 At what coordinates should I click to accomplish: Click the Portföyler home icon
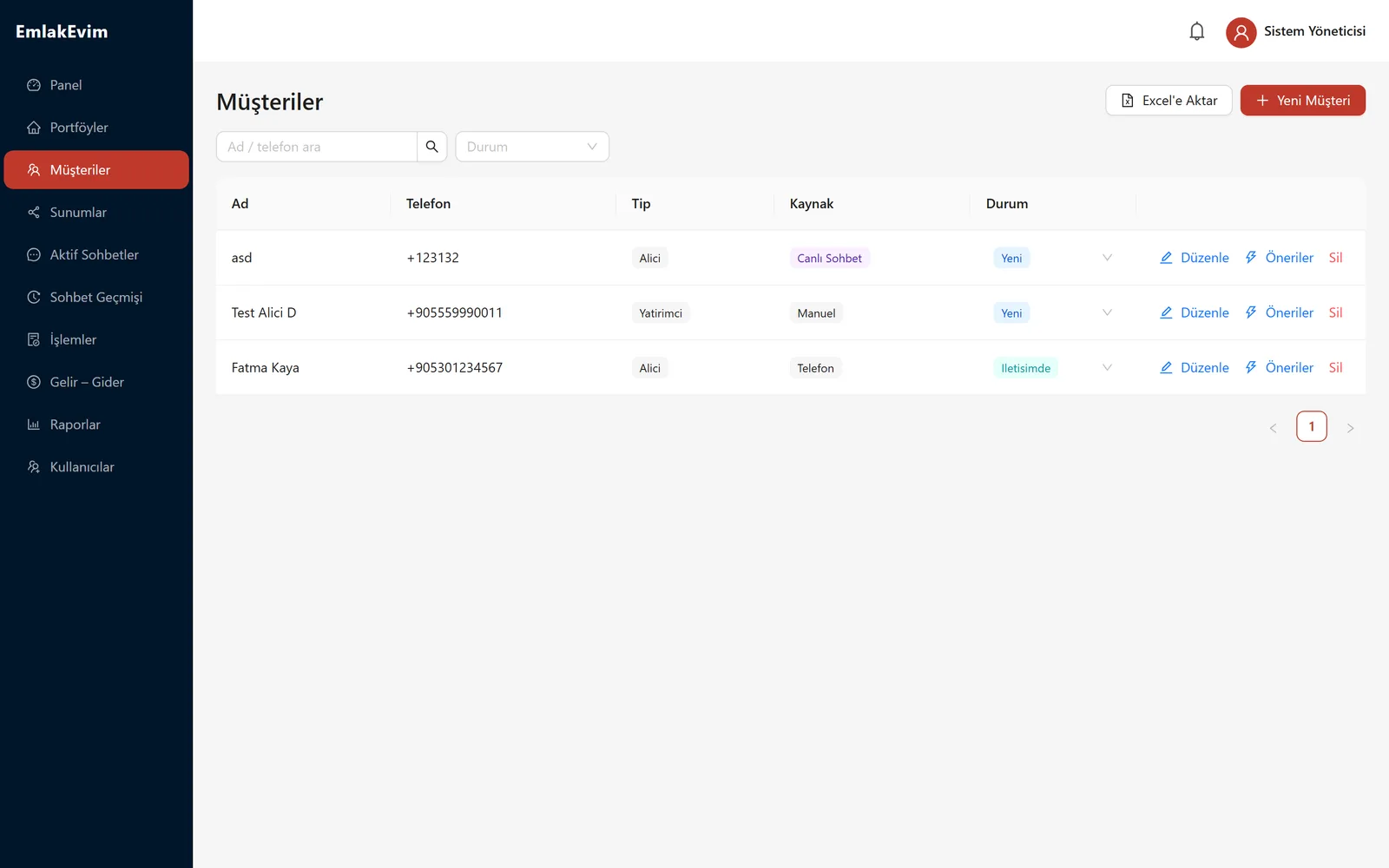pyautogui.click(x=34, y=128)
